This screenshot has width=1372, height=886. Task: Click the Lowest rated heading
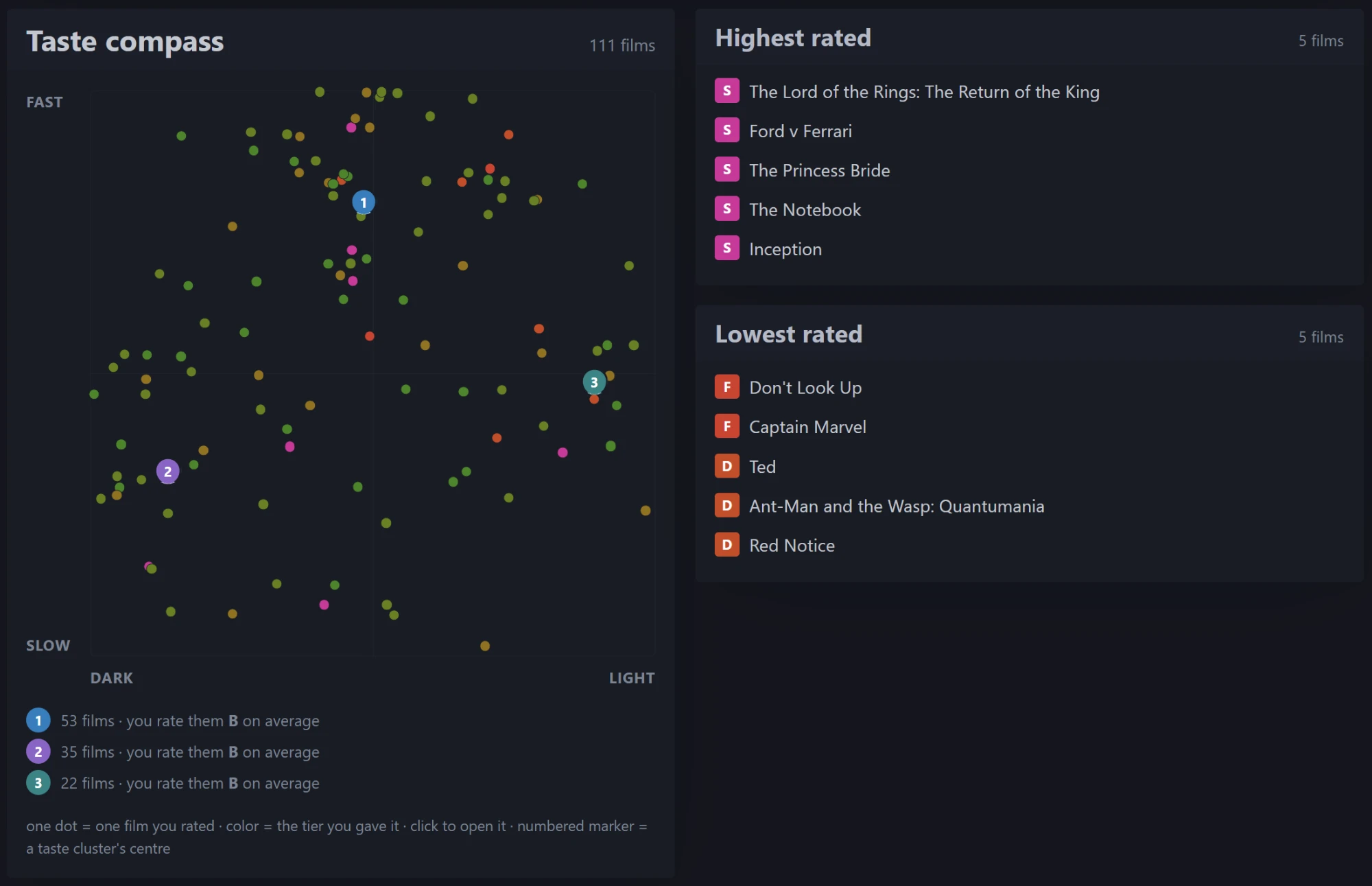tap(789, 334)
